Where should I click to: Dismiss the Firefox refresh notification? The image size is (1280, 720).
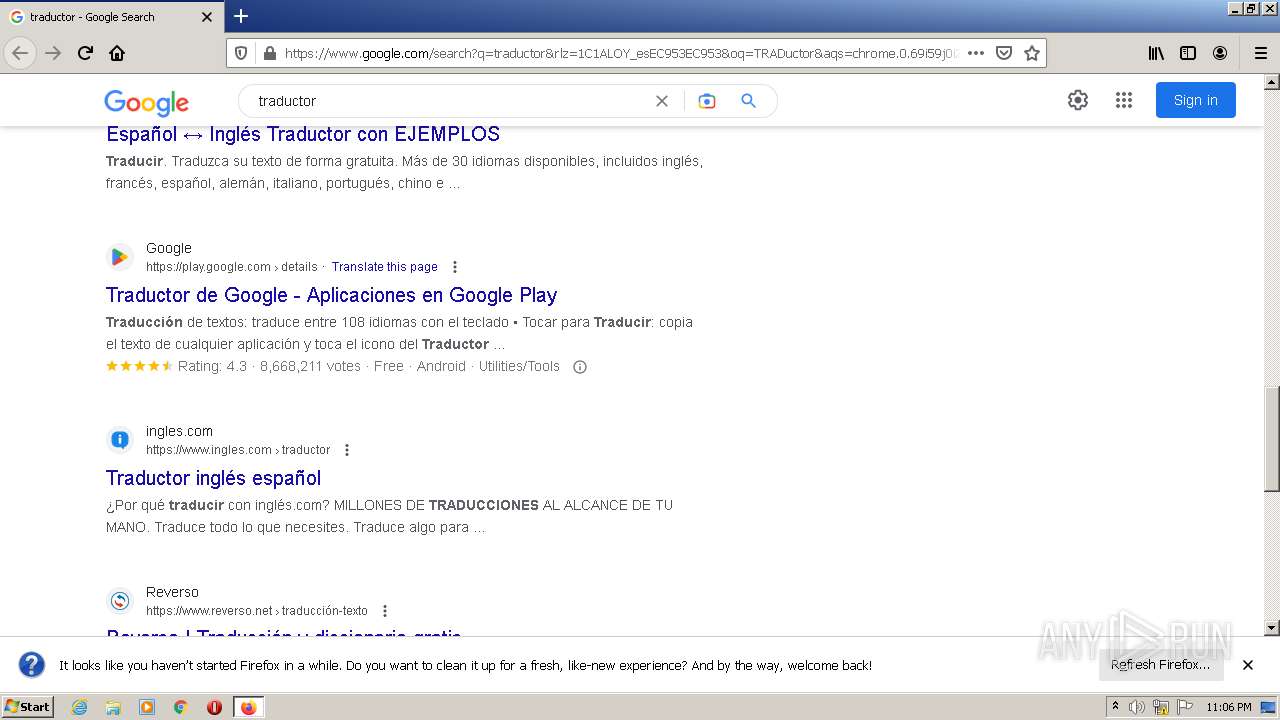(x=1248, y=665)
